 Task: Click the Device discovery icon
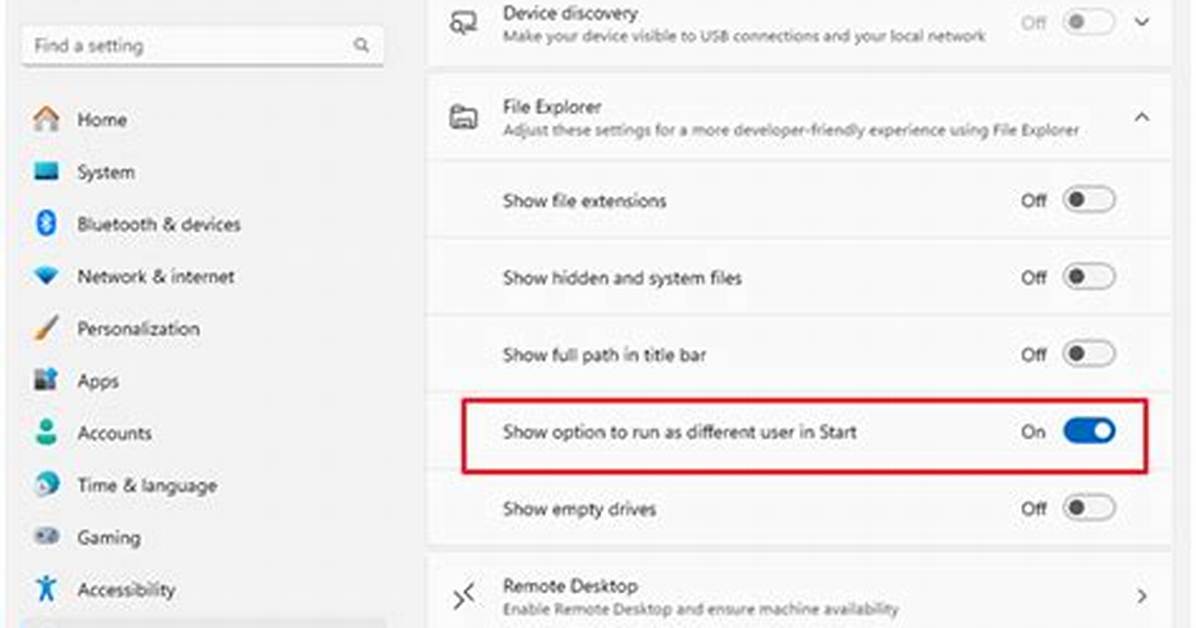pyautogui.click(x=463, y=23)
